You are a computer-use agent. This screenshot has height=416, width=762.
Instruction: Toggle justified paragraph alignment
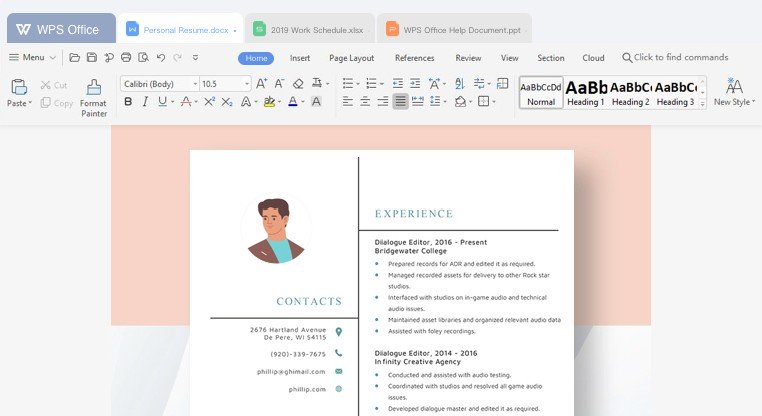400,102
